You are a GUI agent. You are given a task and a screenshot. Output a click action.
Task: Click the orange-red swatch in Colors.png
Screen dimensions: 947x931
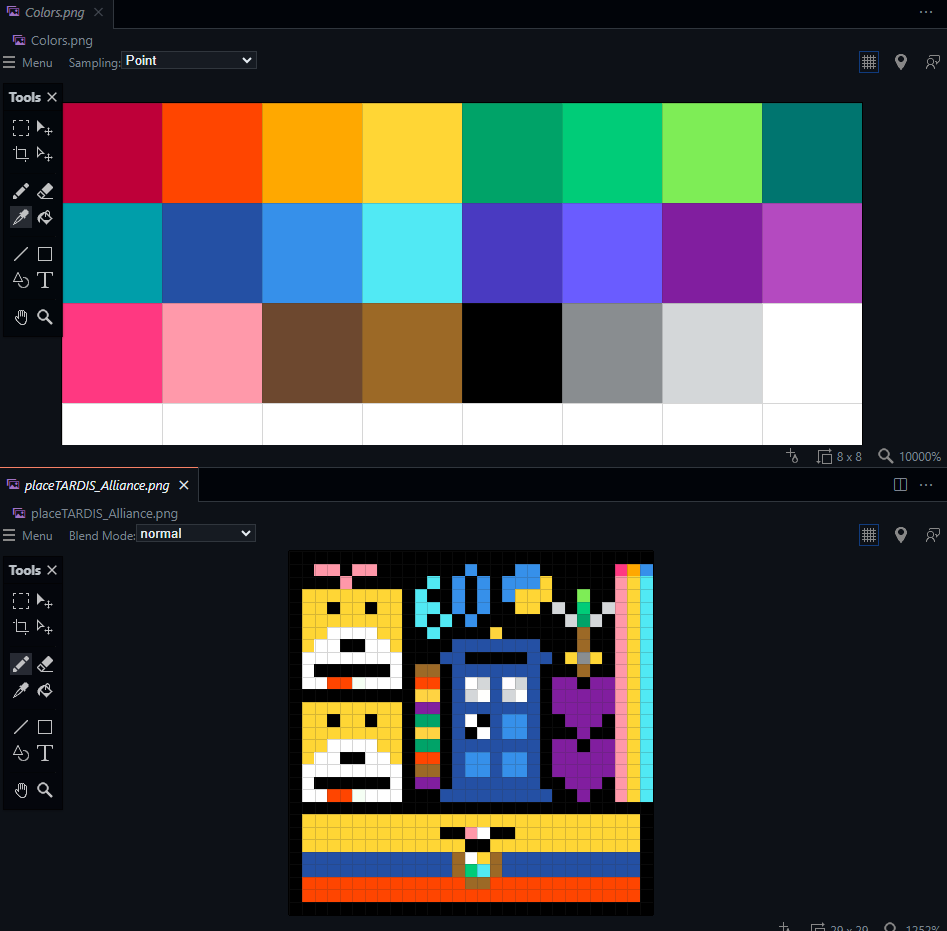coord(212,153)
